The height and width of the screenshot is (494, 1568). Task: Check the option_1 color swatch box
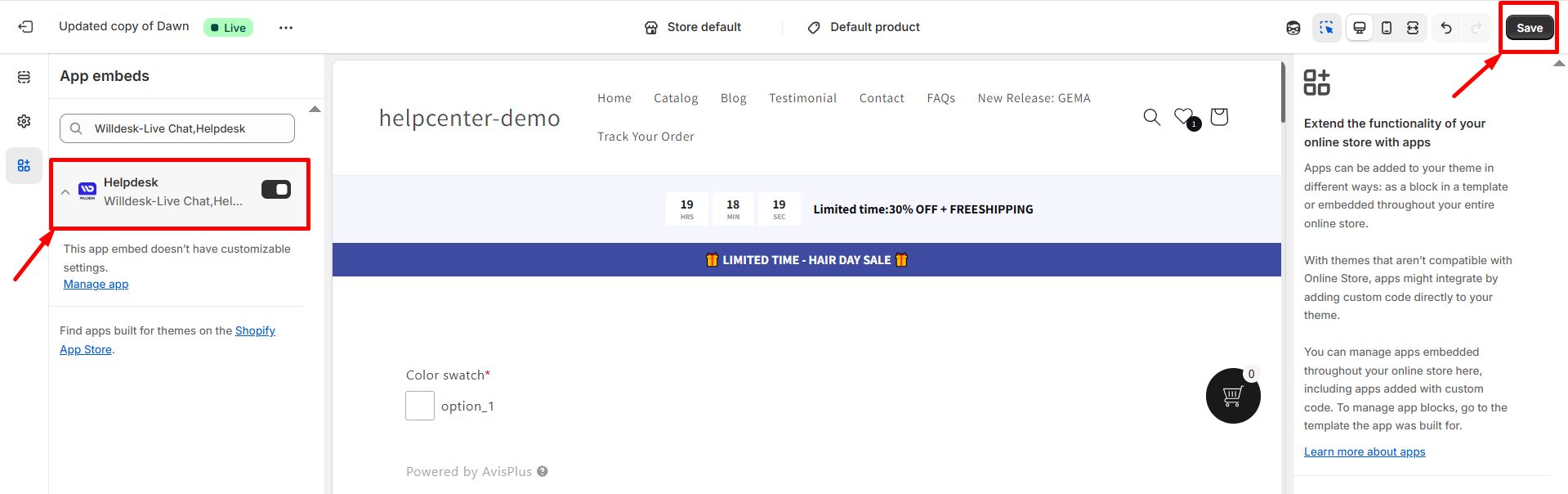coord(420,406)
